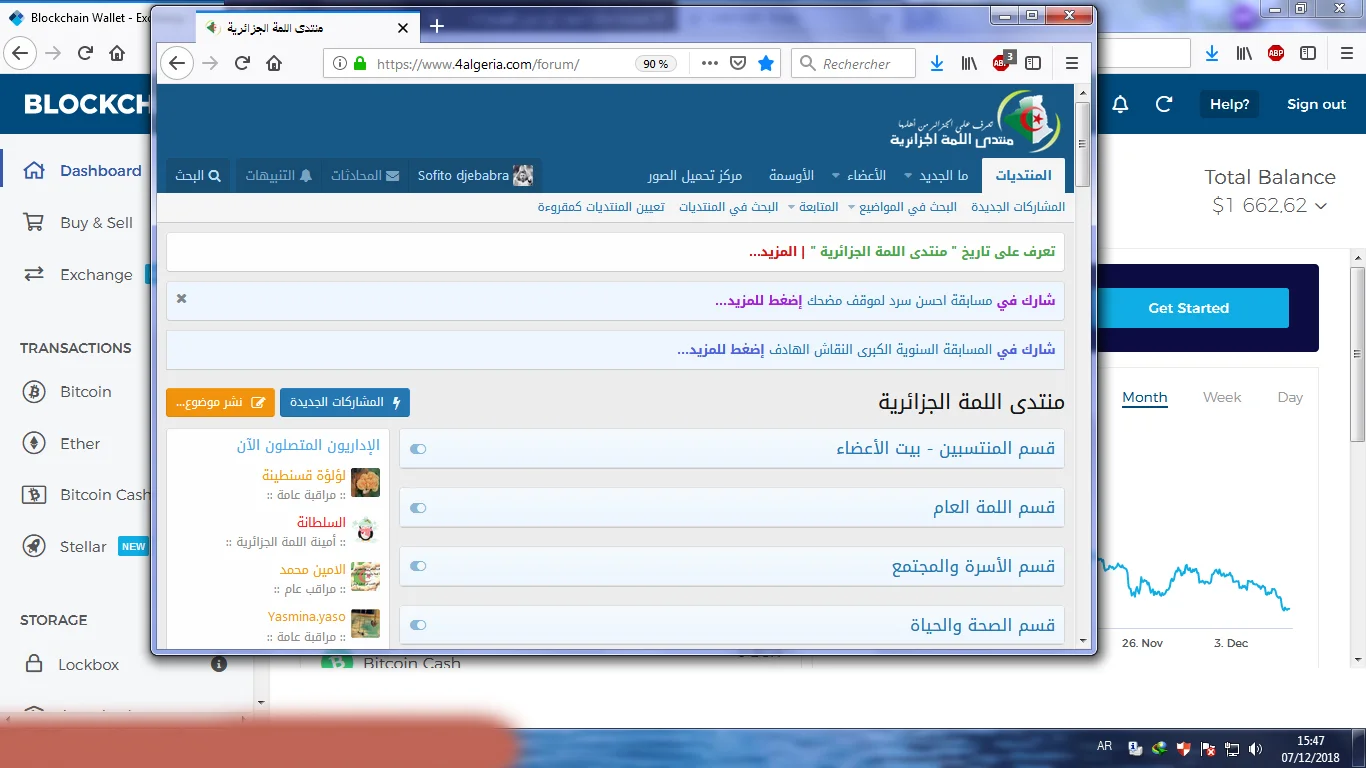1366x768 pixels.
Task: Toggle the قسم اللمة العام section
Action: tap(418, 508)
